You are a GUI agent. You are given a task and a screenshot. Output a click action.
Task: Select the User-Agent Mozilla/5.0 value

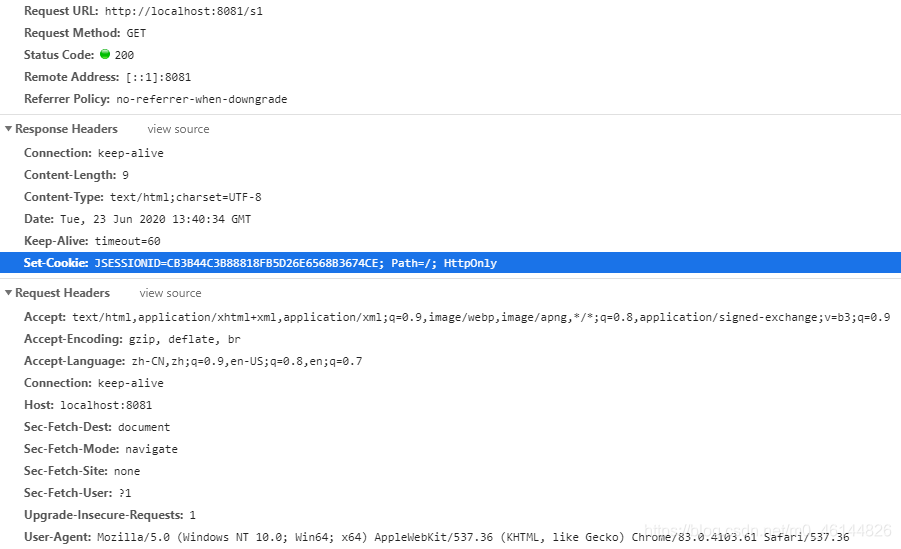tap(473, 537)
